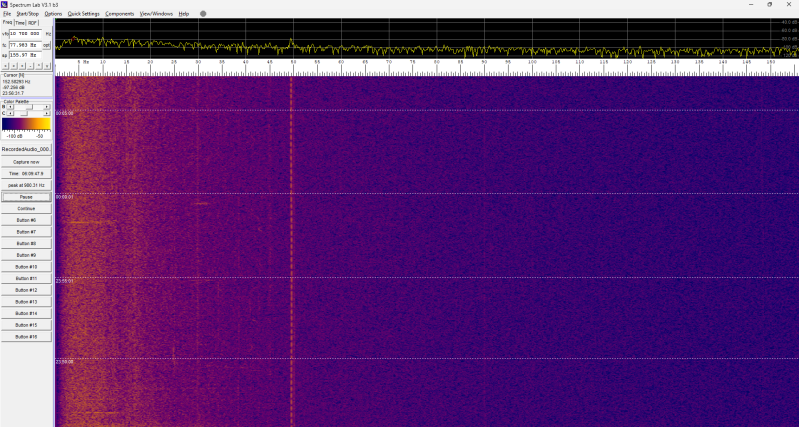Click Button #12
This screenshot has height=427, width=799.
26,290
